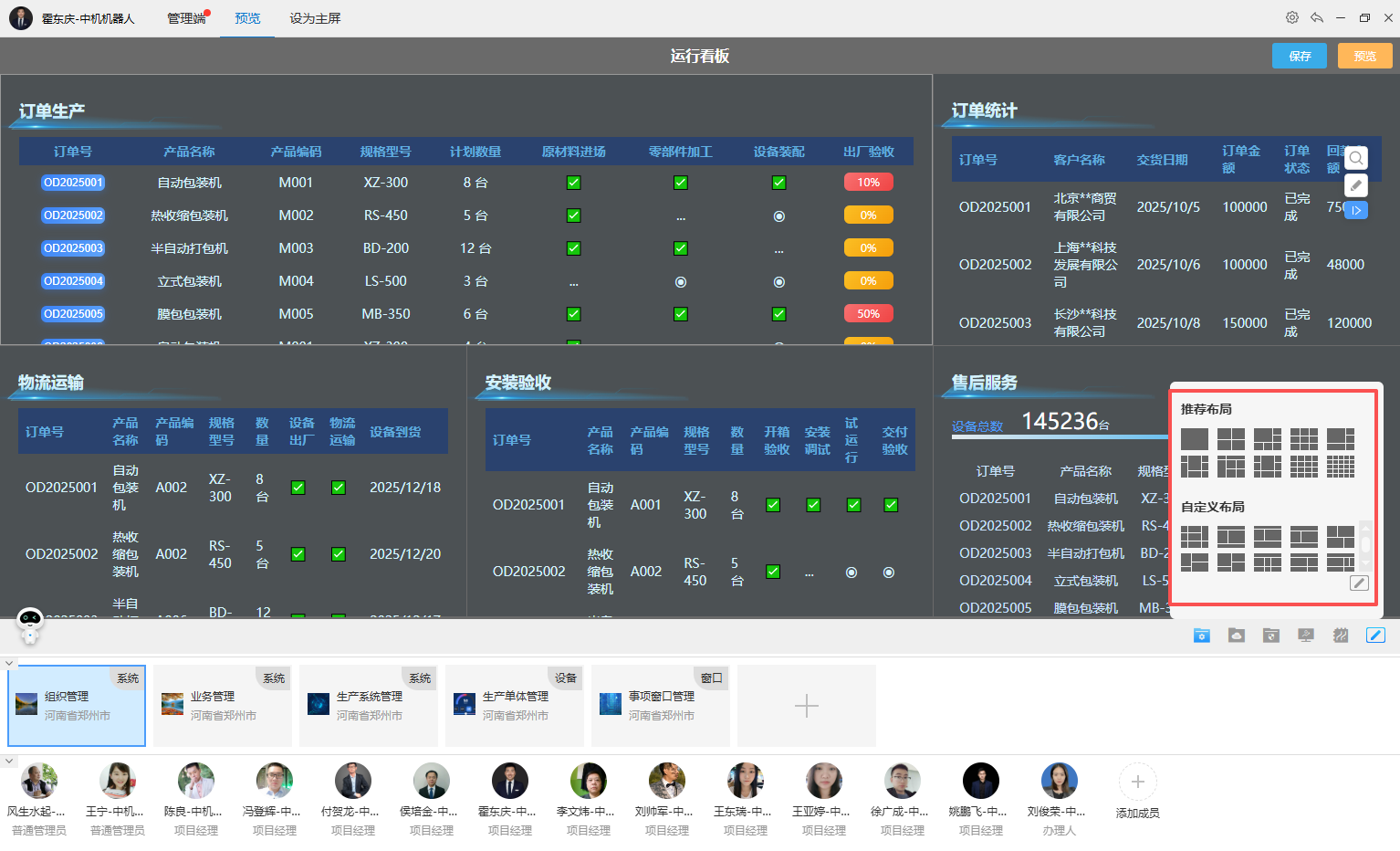This screenshot has height=851, width=1400.
Task: Toggle 设备装配 checkbox for order OD2025005
Action: 778,314
